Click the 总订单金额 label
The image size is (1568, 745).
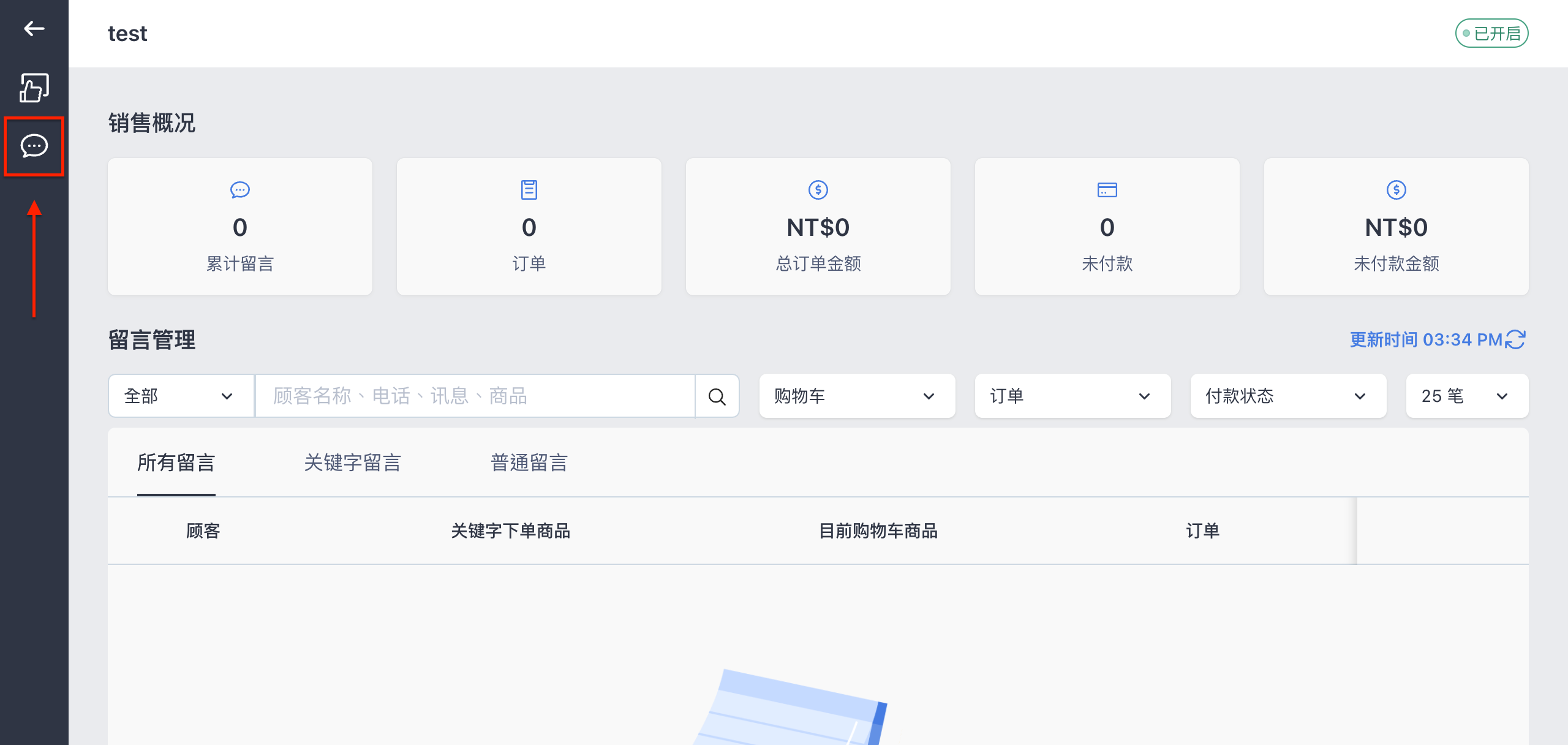click(x=818, y=263)
